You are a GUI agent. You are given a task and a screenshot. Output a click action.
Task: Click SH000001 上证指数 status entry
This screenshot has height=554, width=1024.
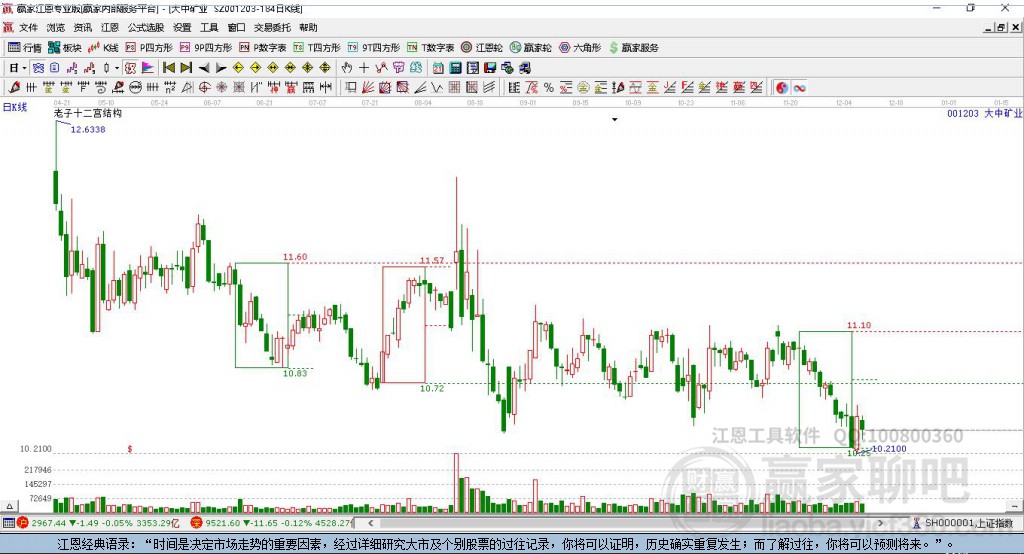968,523
